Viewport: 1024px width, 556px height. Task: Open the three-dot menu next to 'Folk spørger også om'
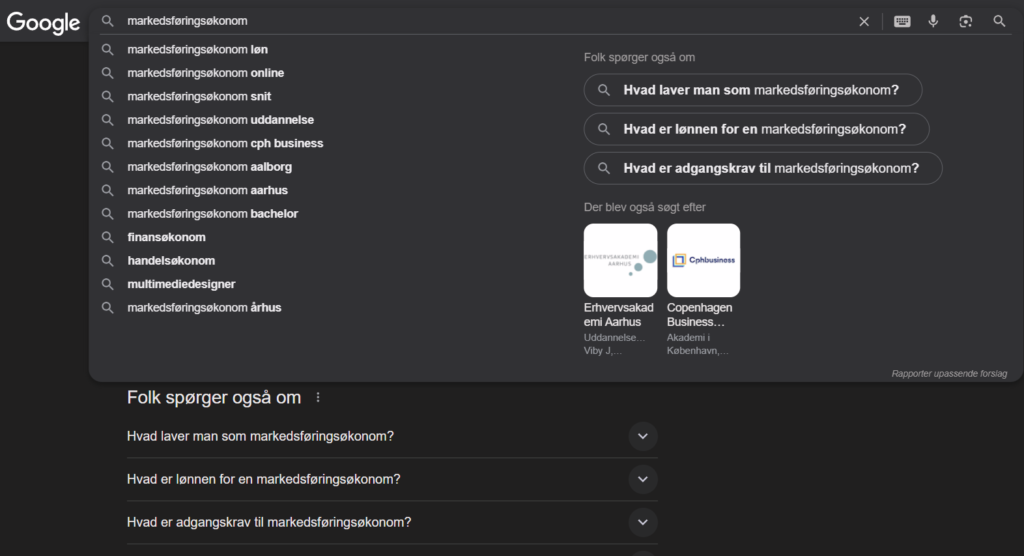(x=318, y=397)
